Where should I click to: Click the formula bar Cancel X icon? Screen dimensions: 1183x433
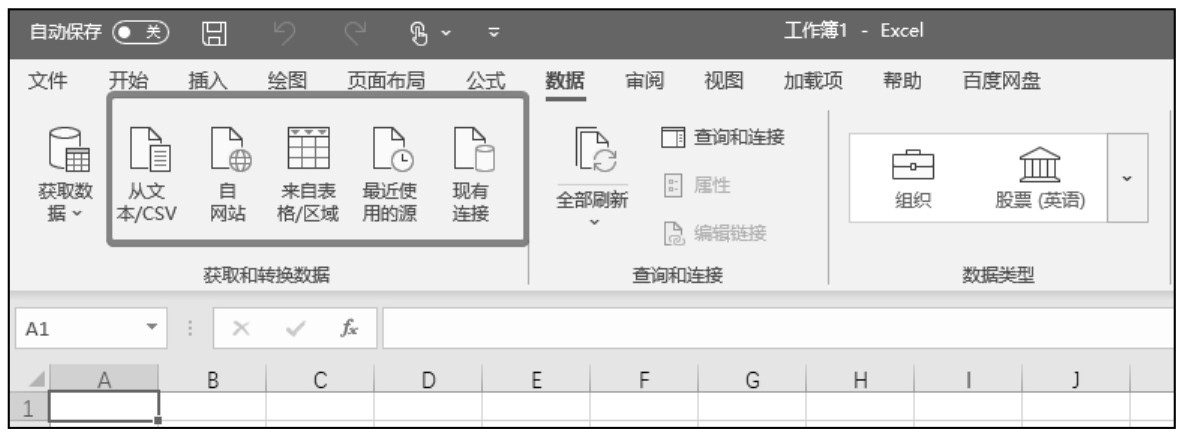click(x=241, y=328)
